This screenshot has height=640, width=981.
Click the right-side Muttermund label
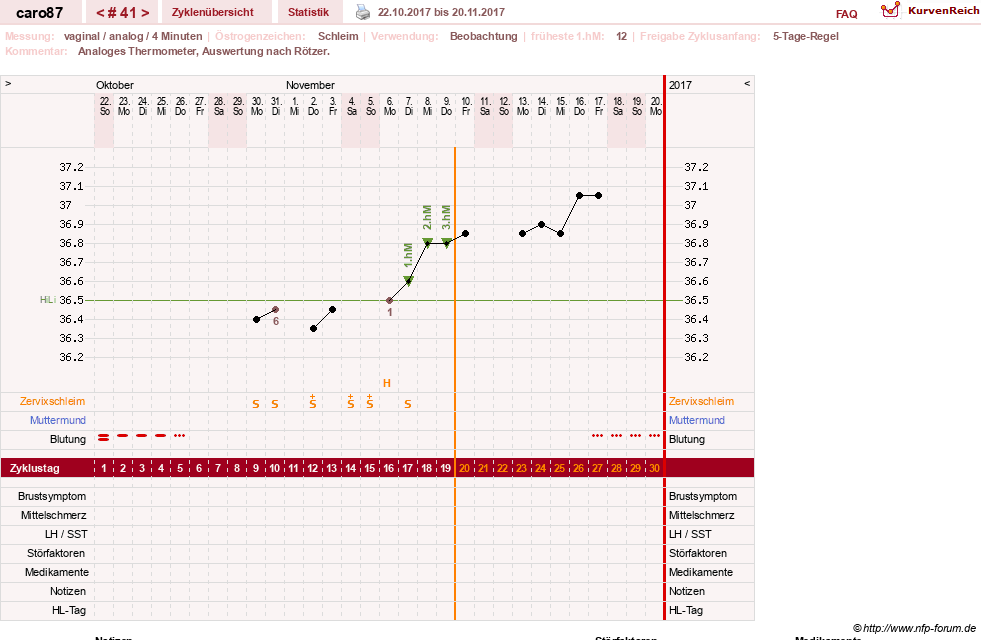[x=696, y=420]
